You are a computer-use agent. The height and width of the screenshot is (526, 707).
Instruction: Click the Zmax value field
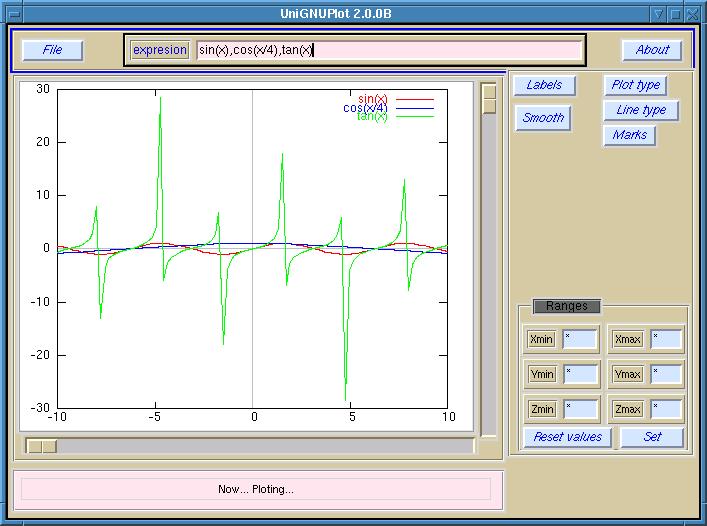click(x=666, y=410)
